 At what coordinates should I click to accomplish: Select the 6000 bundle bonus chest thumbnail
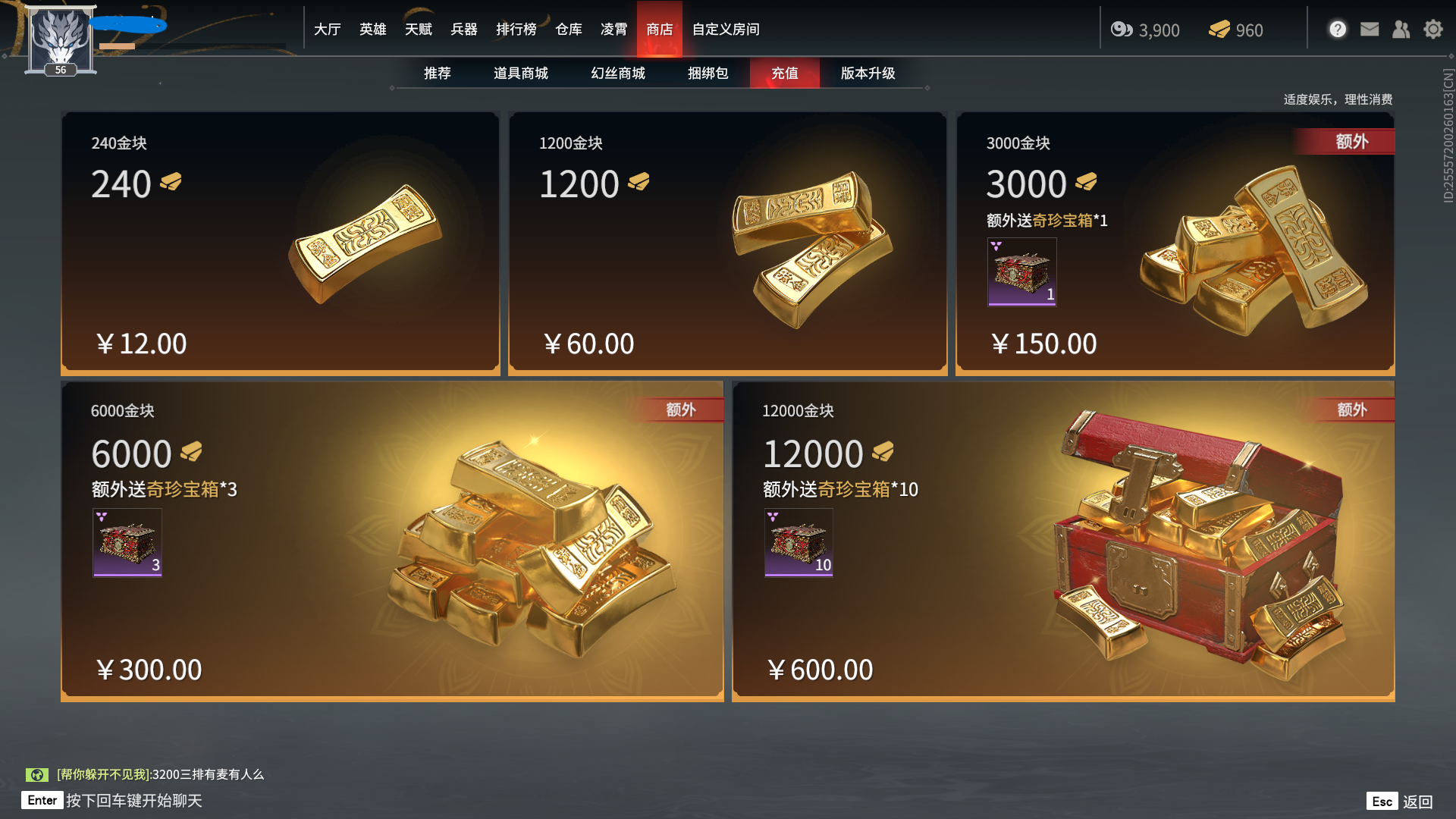coord(127,542)
